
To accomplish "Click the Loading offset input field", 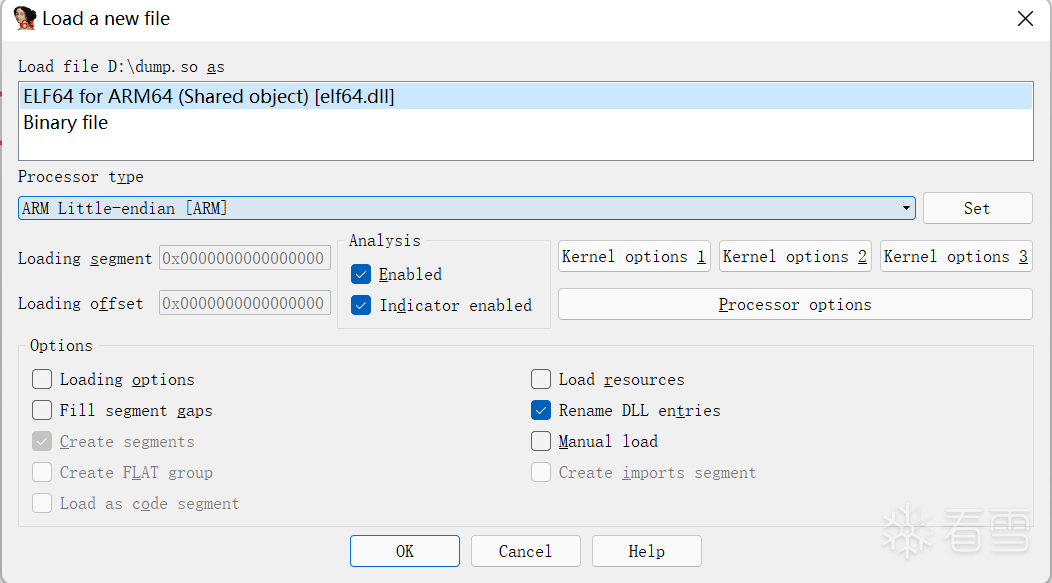I will [245, 303].
